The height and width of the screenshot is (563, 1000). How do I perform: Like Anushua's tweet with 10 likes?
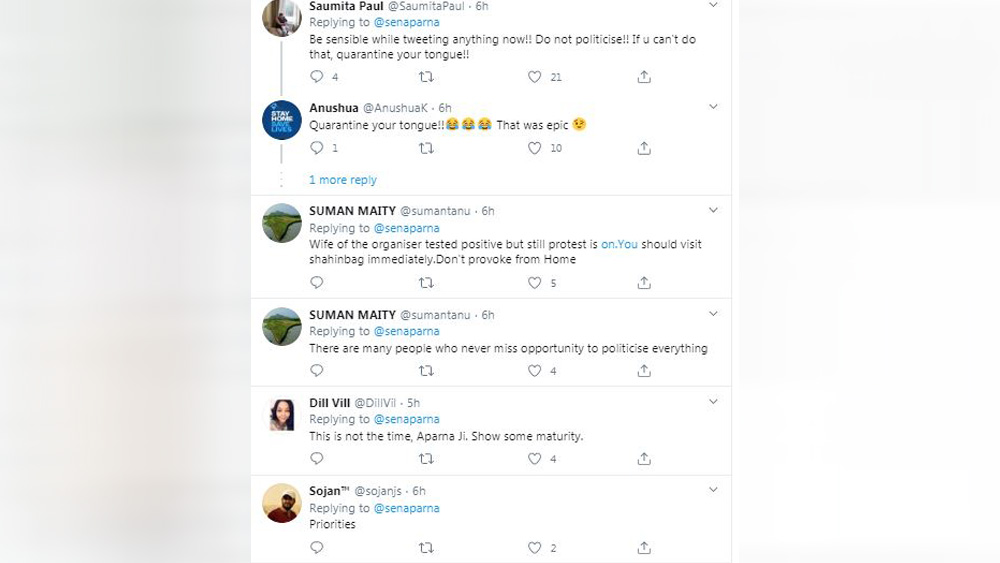tap(535, 148)
